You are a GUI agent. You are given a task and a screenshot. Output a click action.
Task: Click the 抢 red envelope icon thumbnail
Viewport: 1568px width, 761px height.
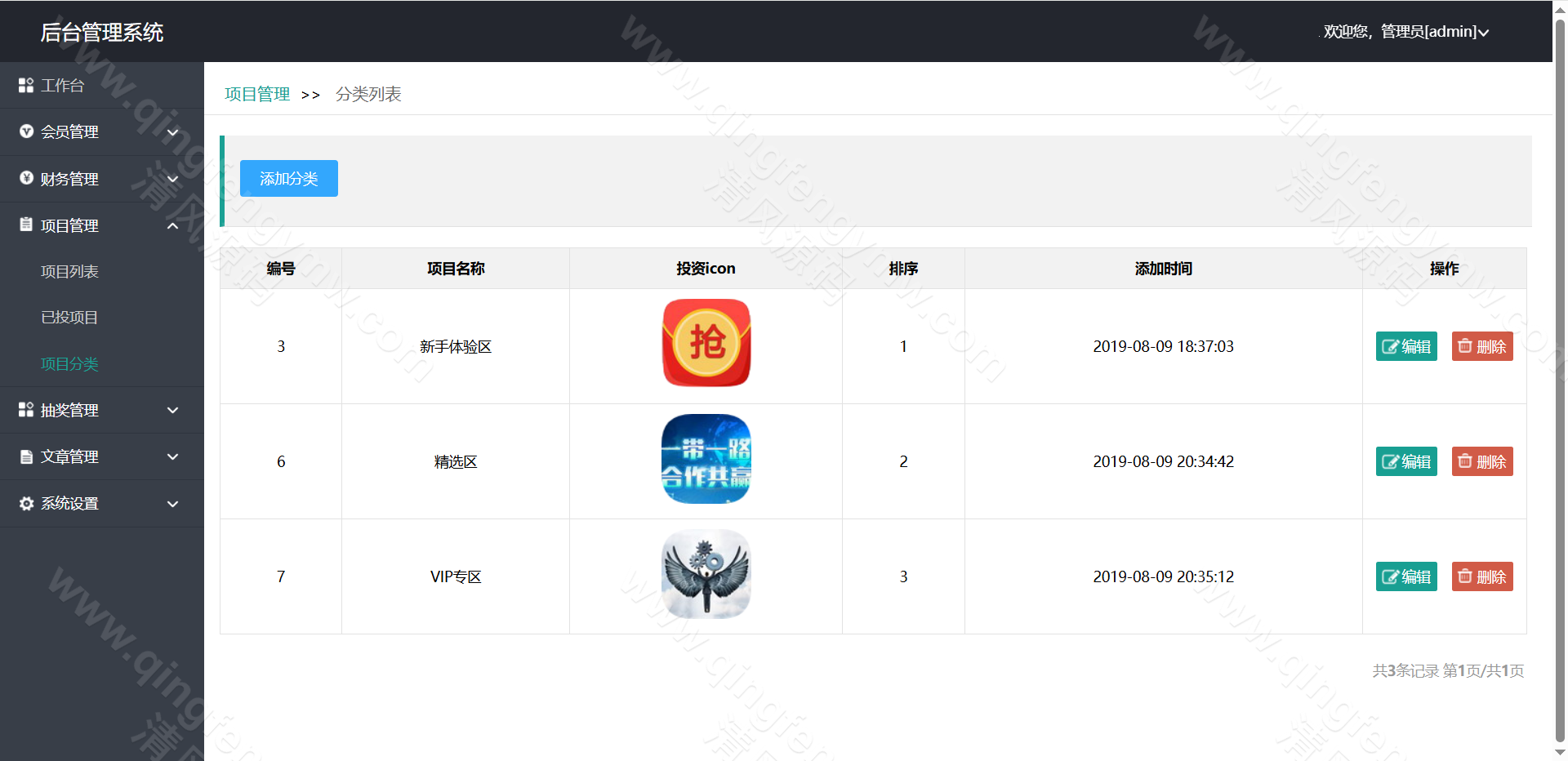[x=706, y=343]
